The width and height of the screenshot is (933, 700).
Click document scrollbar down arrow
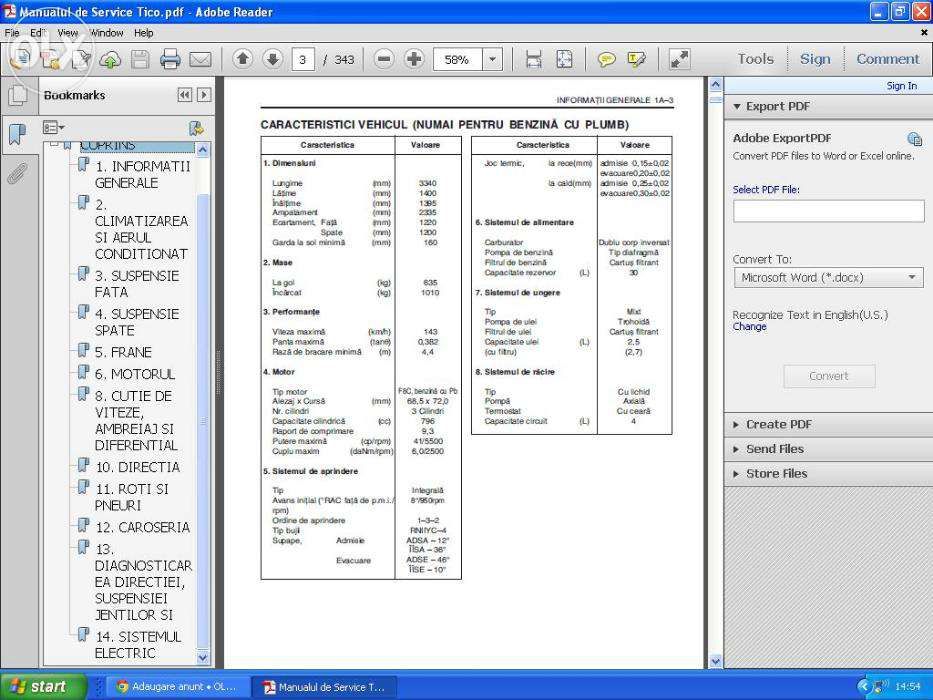(x=715, y=661)
